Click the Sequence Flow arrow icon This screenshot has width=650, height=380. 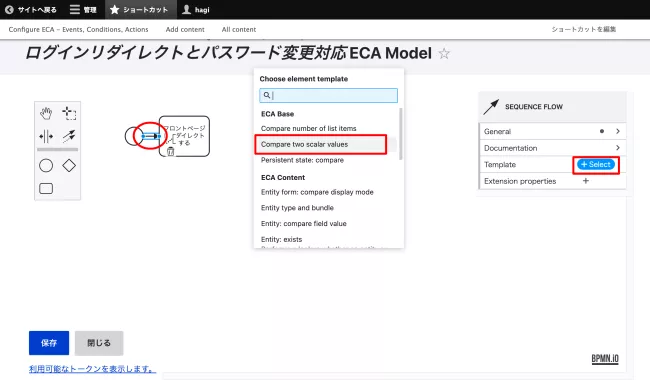(491, 107)
